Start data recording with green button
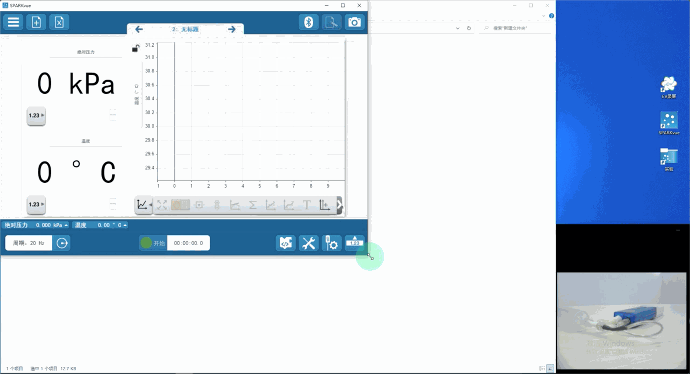Screen dimensions: 690x374 pyautogui.click(x=152, y=243)
